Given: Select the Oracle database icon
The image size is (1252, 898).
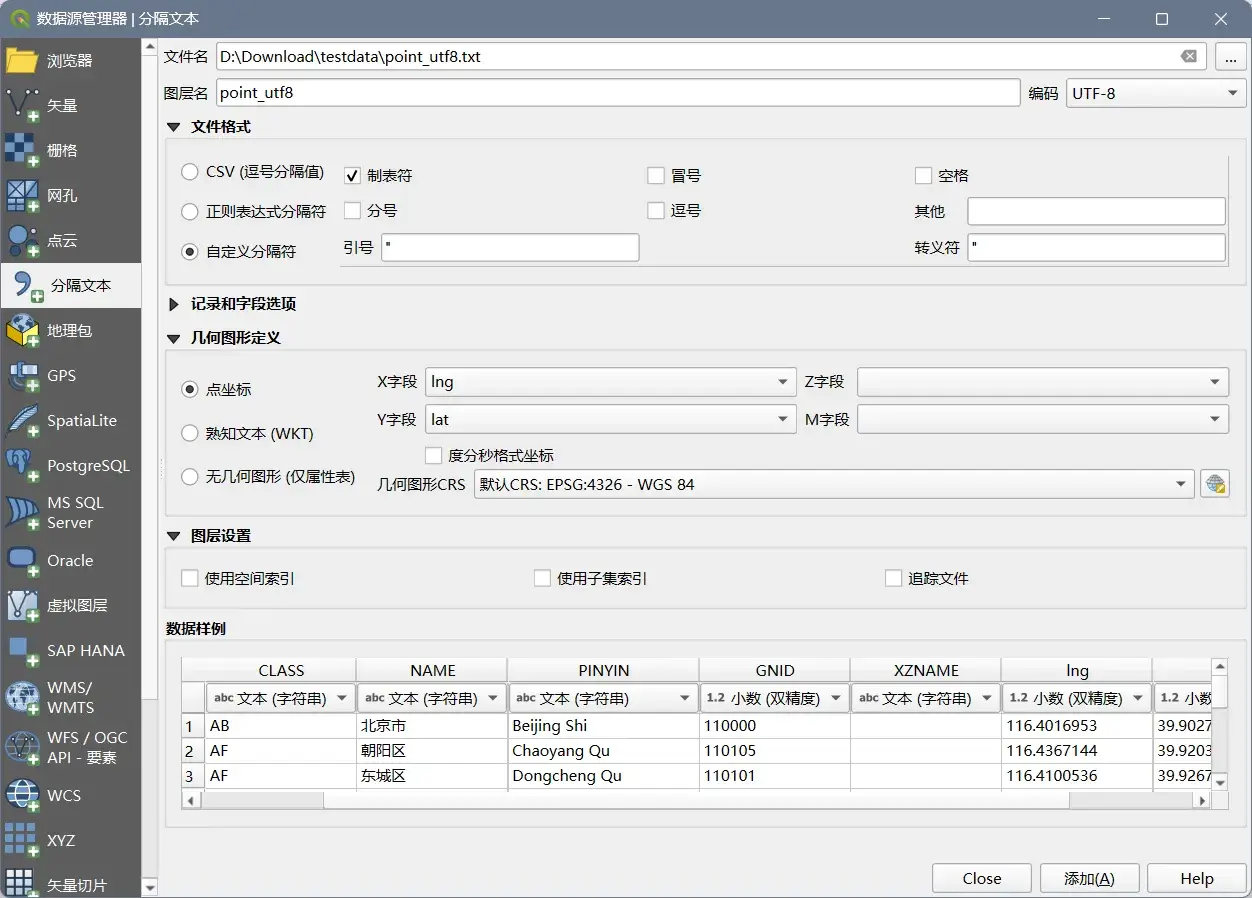Looking at the screenshot, I should coord(22,560).
